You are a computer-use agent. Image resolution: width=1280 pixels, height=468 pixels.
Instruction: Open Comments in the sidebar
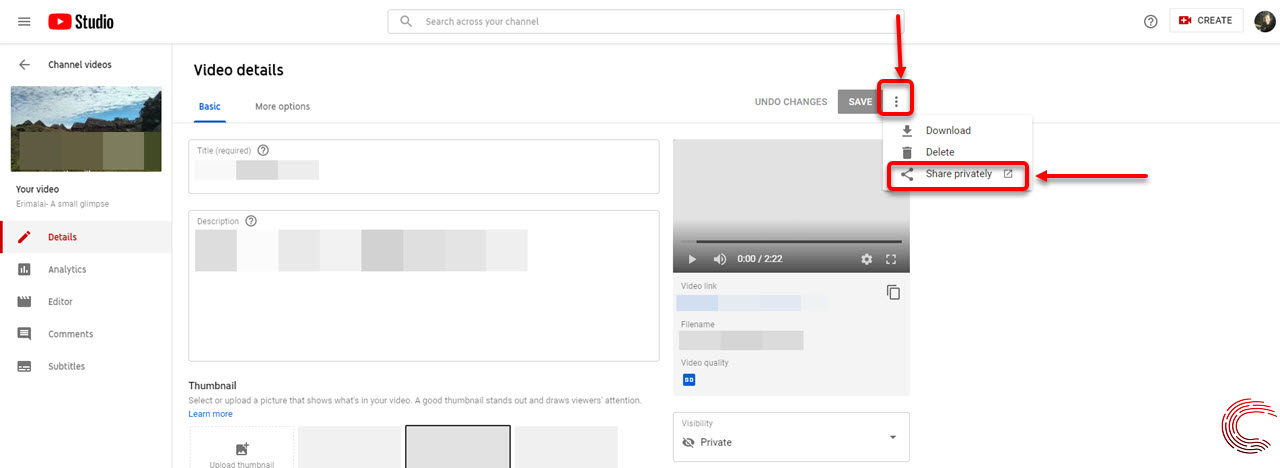86,334
